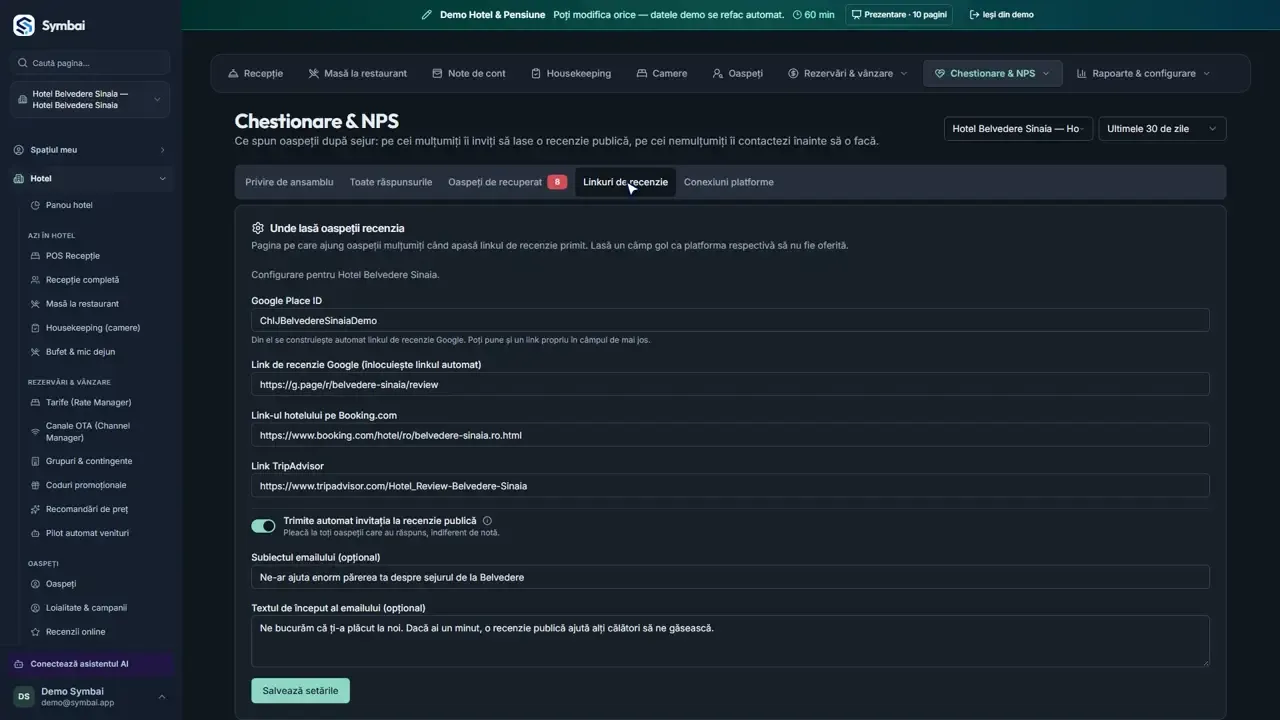The image size is (1280, 720).
Task: Open the Note de cont navigation item
Action: point(469,73)
